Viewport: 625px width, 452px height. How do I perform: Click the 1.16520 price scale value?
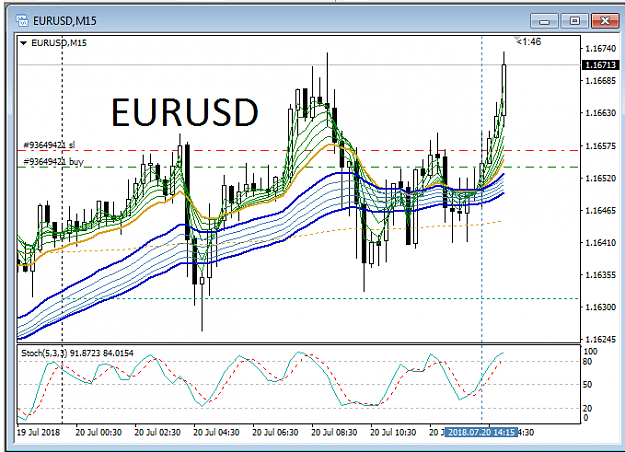tap(600, 178)
